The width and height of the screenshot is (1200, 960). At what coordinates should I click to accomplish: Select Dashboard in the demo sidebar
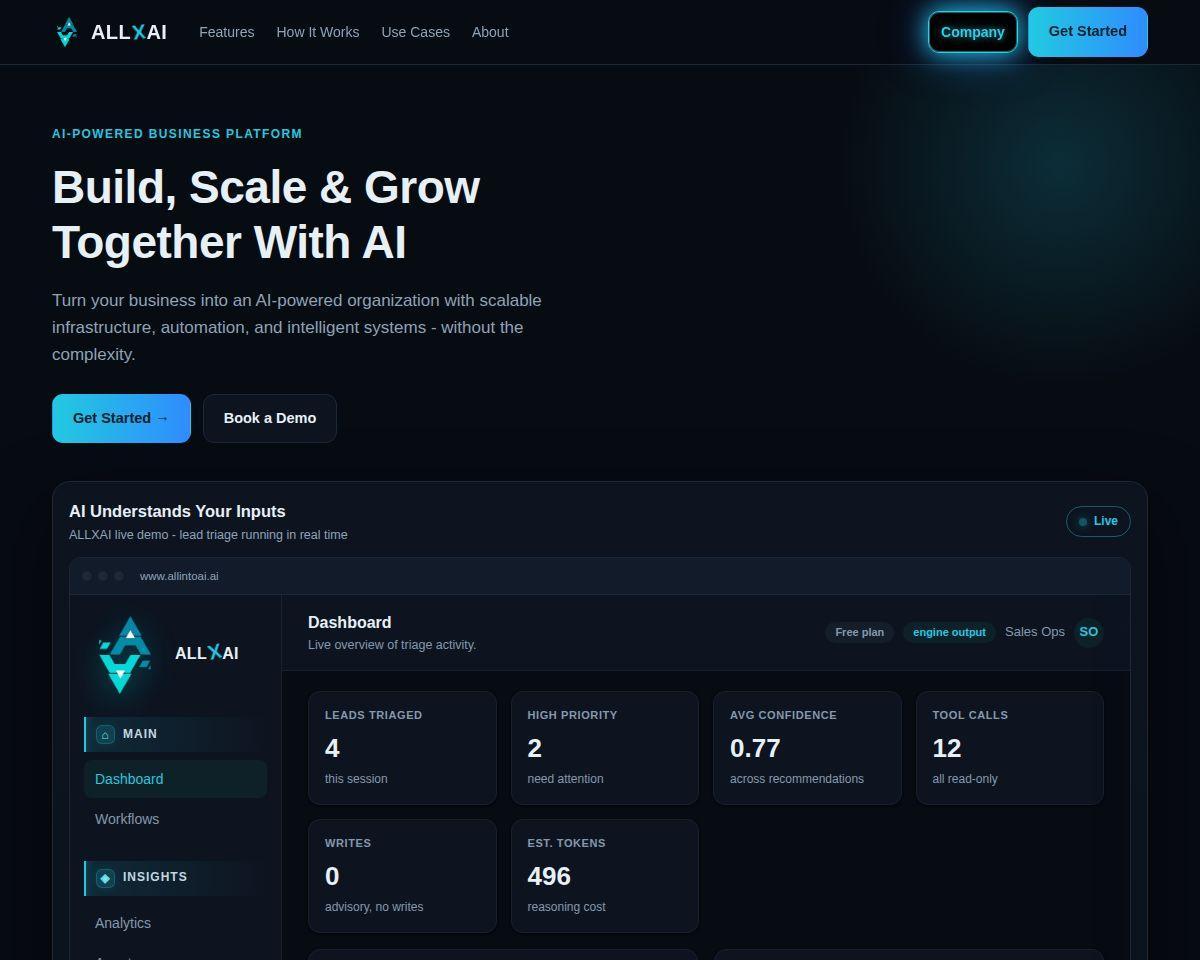pyautogui.click(x=175, y=779)
